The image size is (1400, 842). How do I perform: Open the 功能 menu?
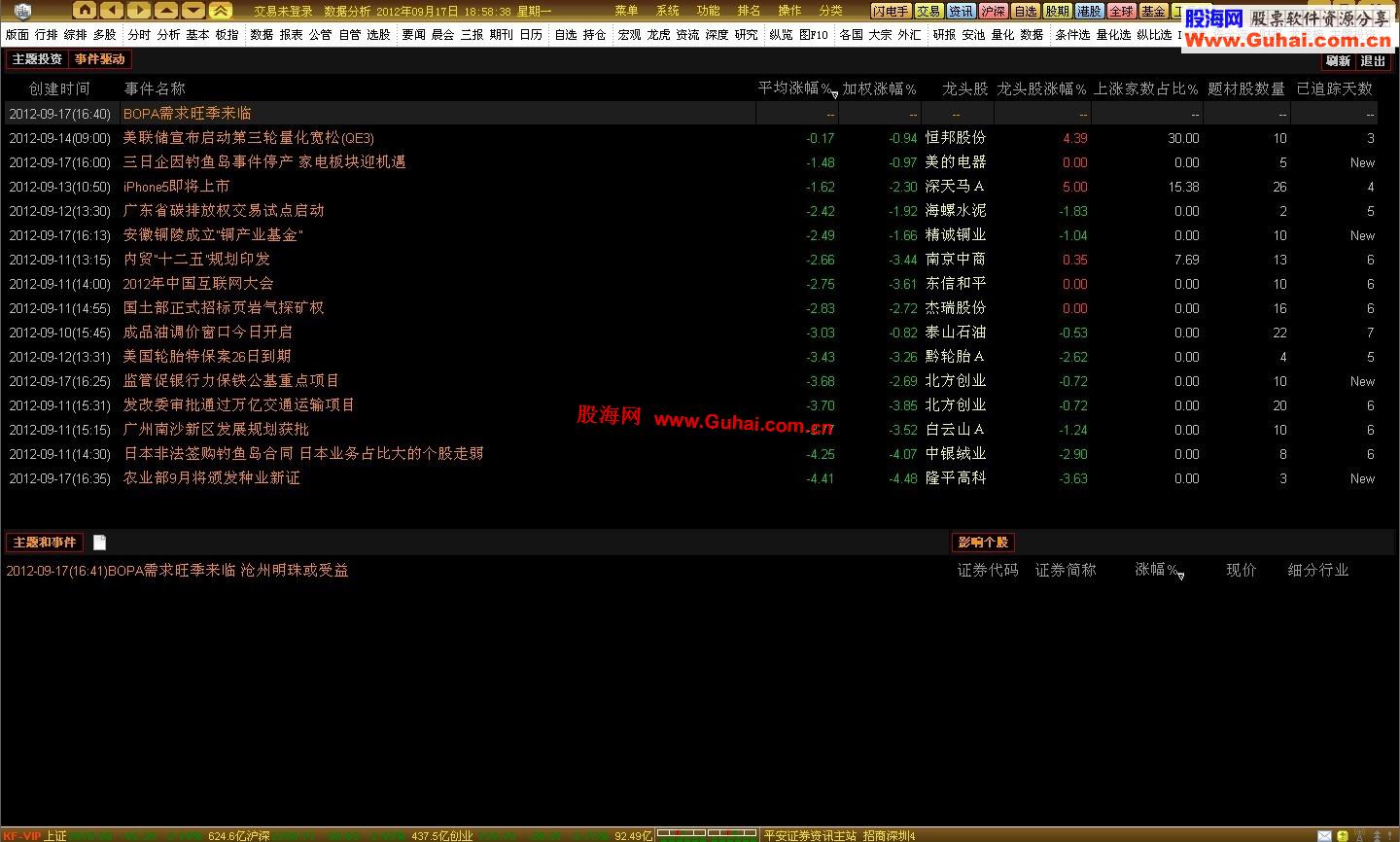click(x=709, y=11)
